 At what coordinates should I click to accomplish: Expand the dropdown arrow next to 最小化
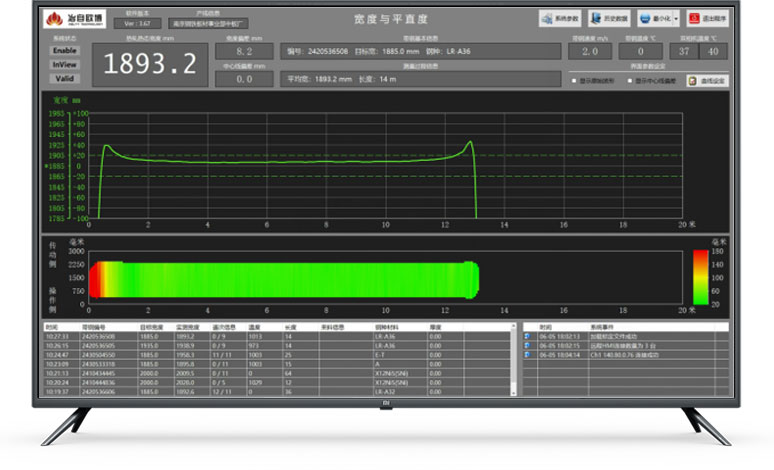tap(677, 19)
